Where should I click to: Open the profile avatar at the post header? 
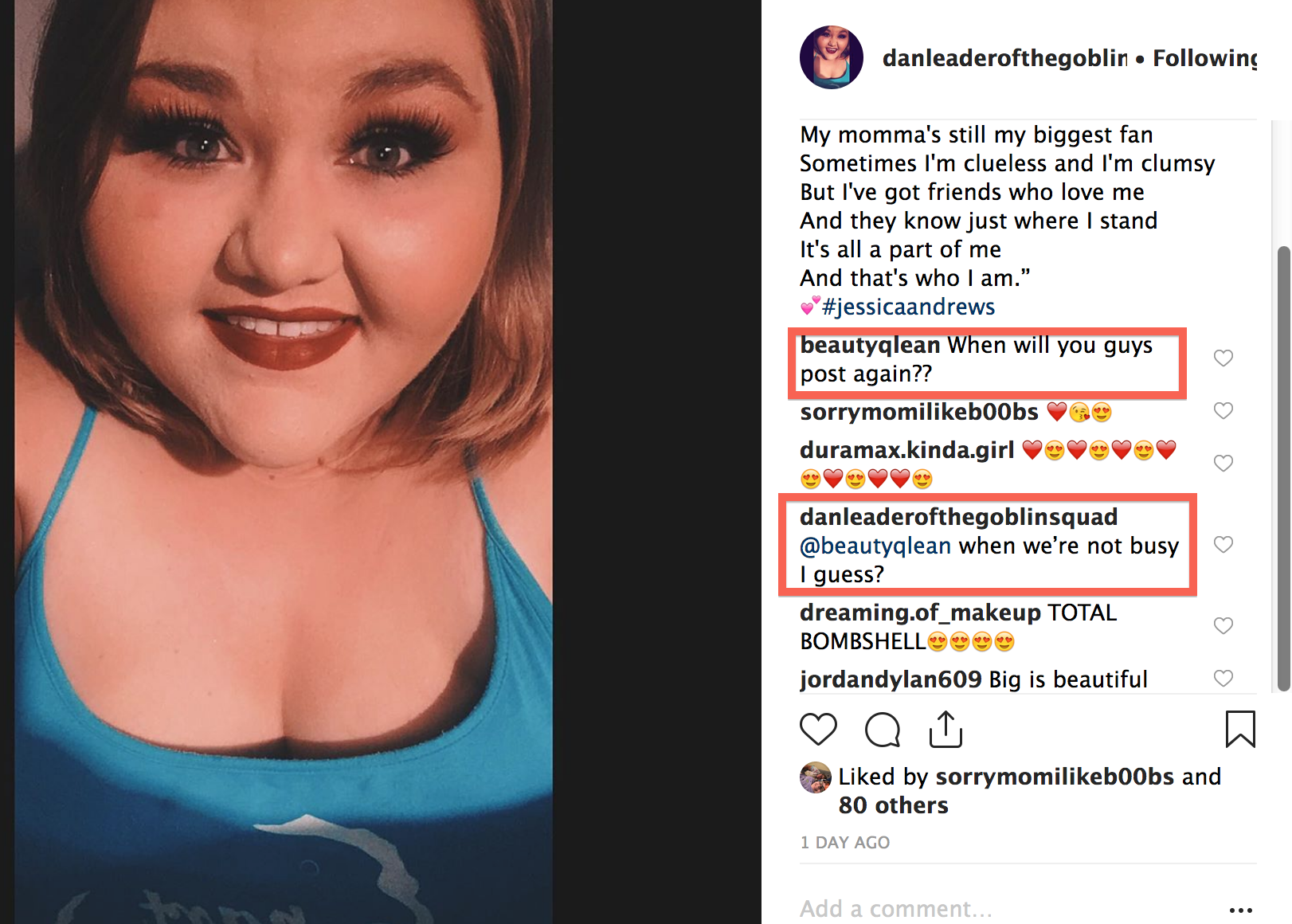(x=832, y=57)
